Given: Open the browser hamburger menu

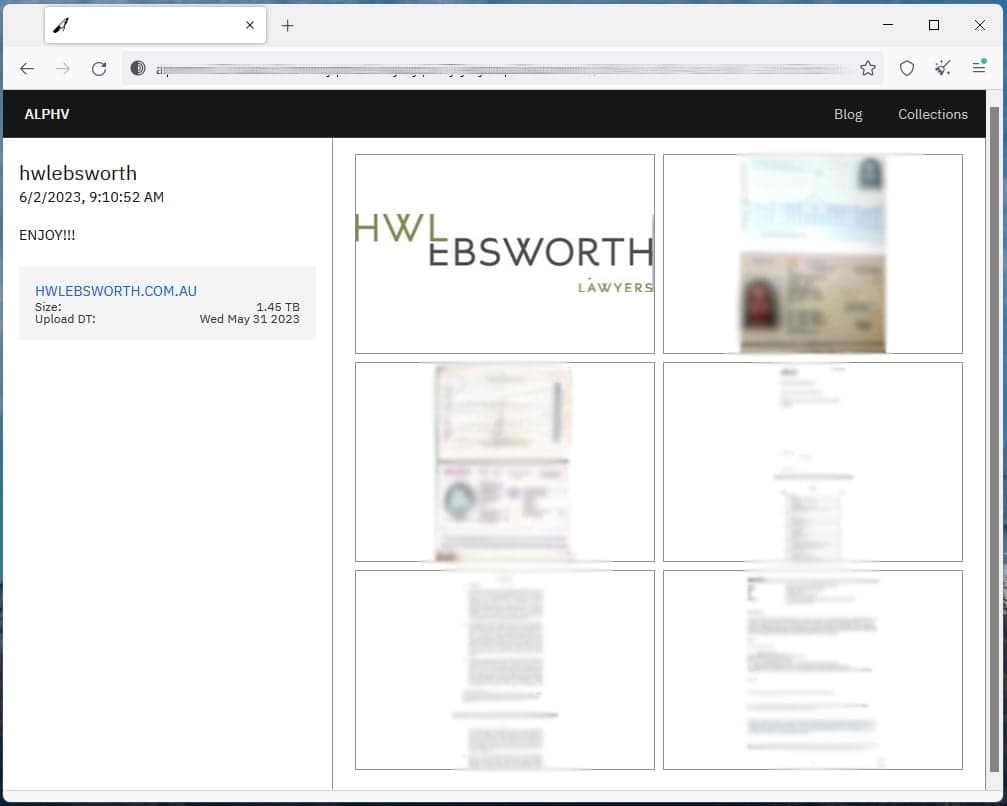Looking at the screenshot, I should [x=977, y=68].
